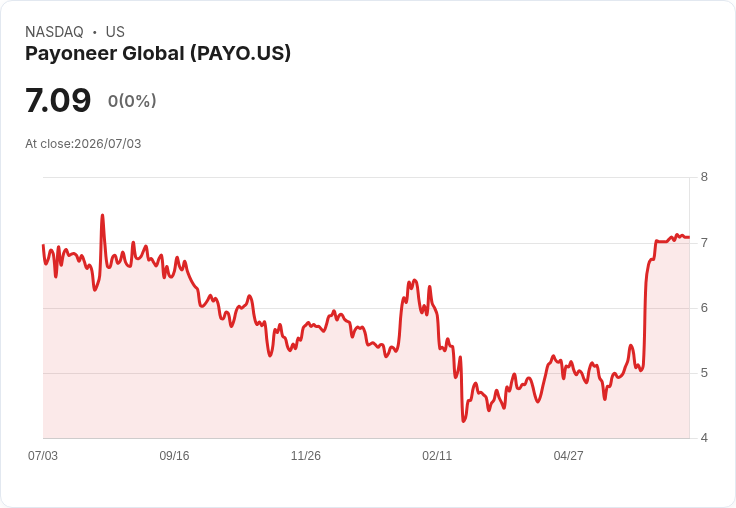Click the At close 2026/07/03 timestamp

[x=83, y=144]
